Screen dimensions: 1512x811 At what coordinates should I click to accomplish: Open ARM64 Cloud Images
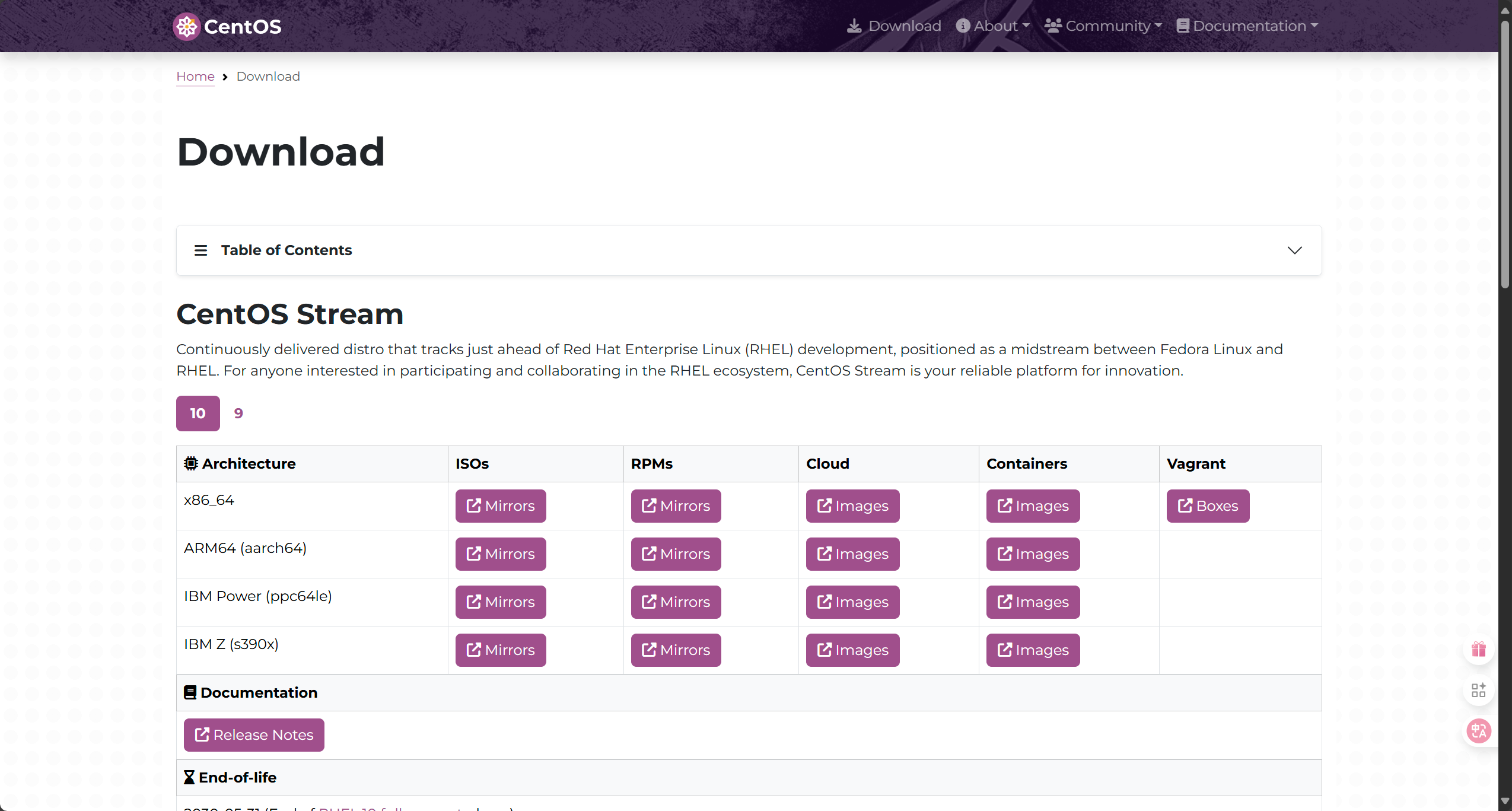(853, 554)
